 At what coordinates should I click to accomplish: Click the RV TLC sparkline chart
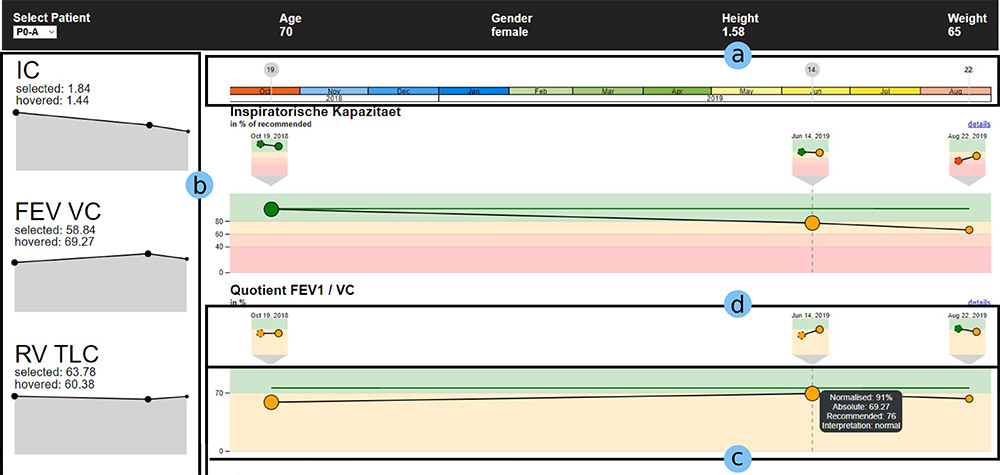point(101,425)
